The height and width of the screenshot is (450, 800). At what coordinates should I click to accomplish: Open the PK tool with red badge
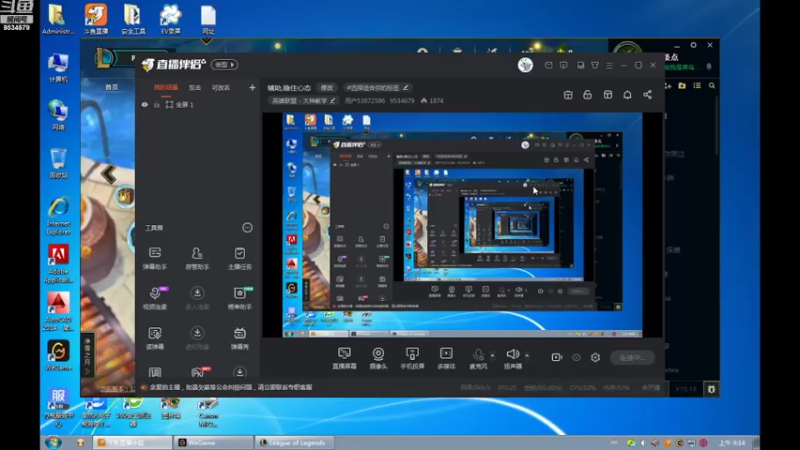(x=198, y=372)
